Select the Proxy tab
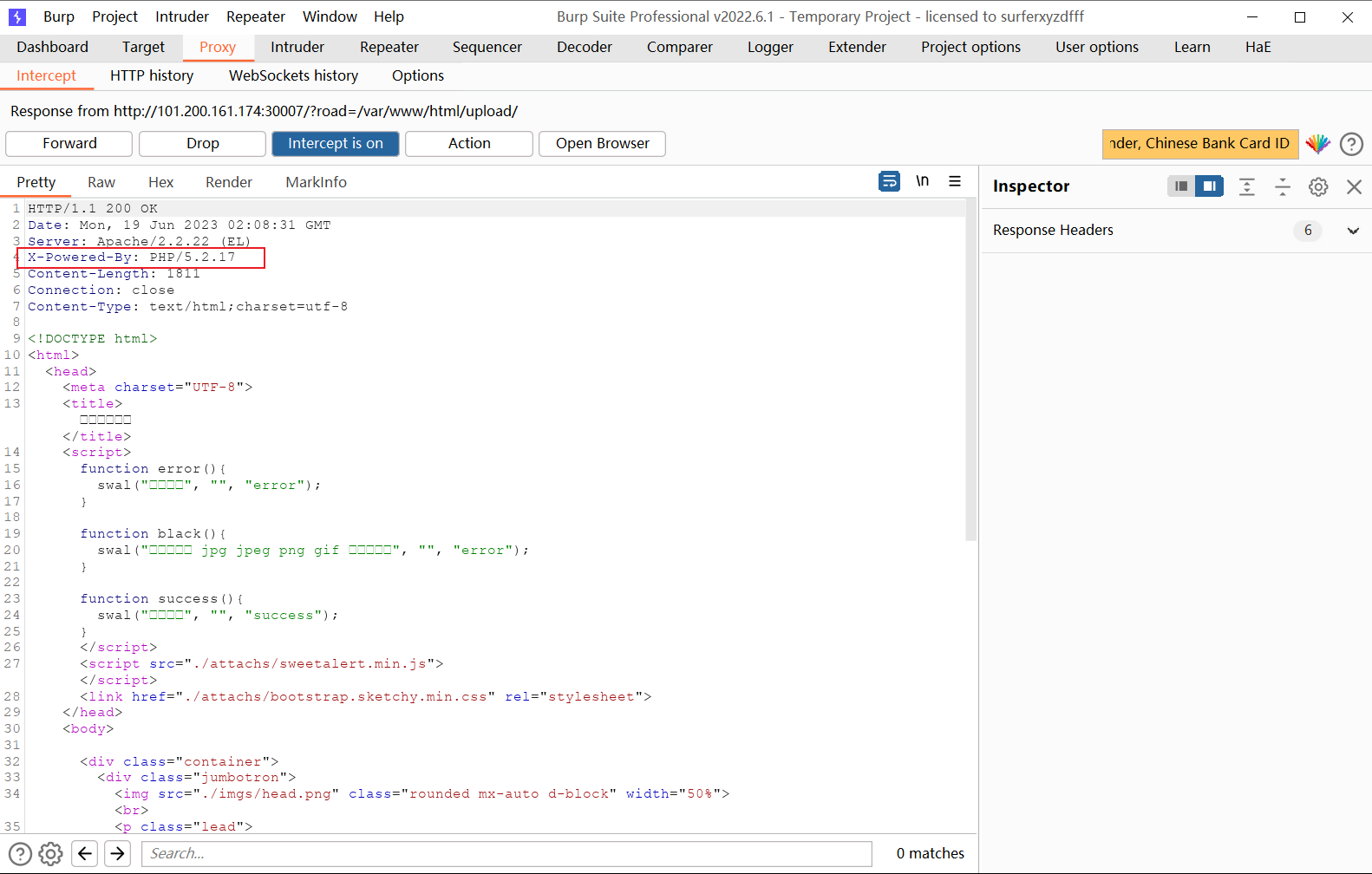The image size is (1372, 874). (218, 48)
